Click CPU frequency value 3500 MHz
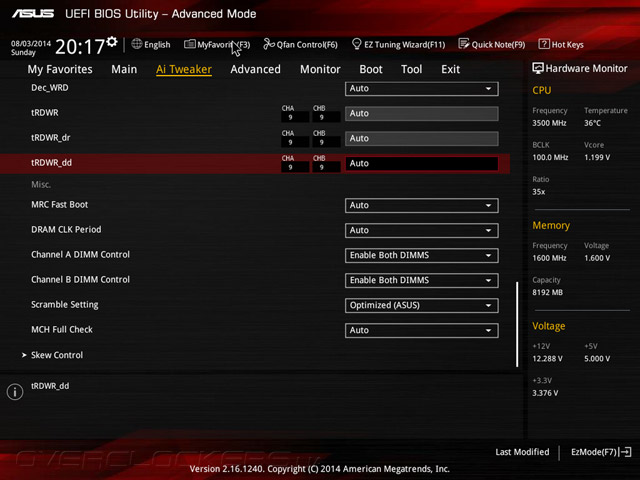640x480 pixels. pos(549,123)
